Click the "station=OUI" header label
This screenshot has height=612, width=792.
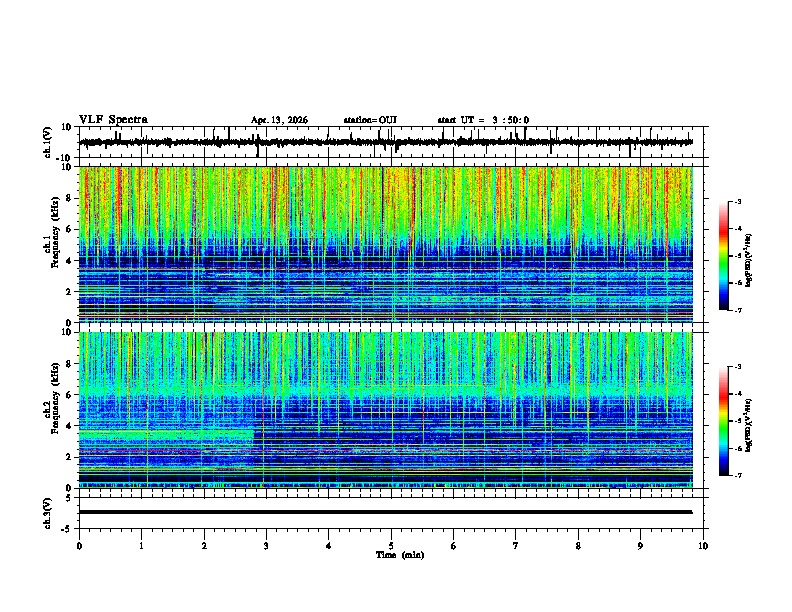click(x=370, y=120)
